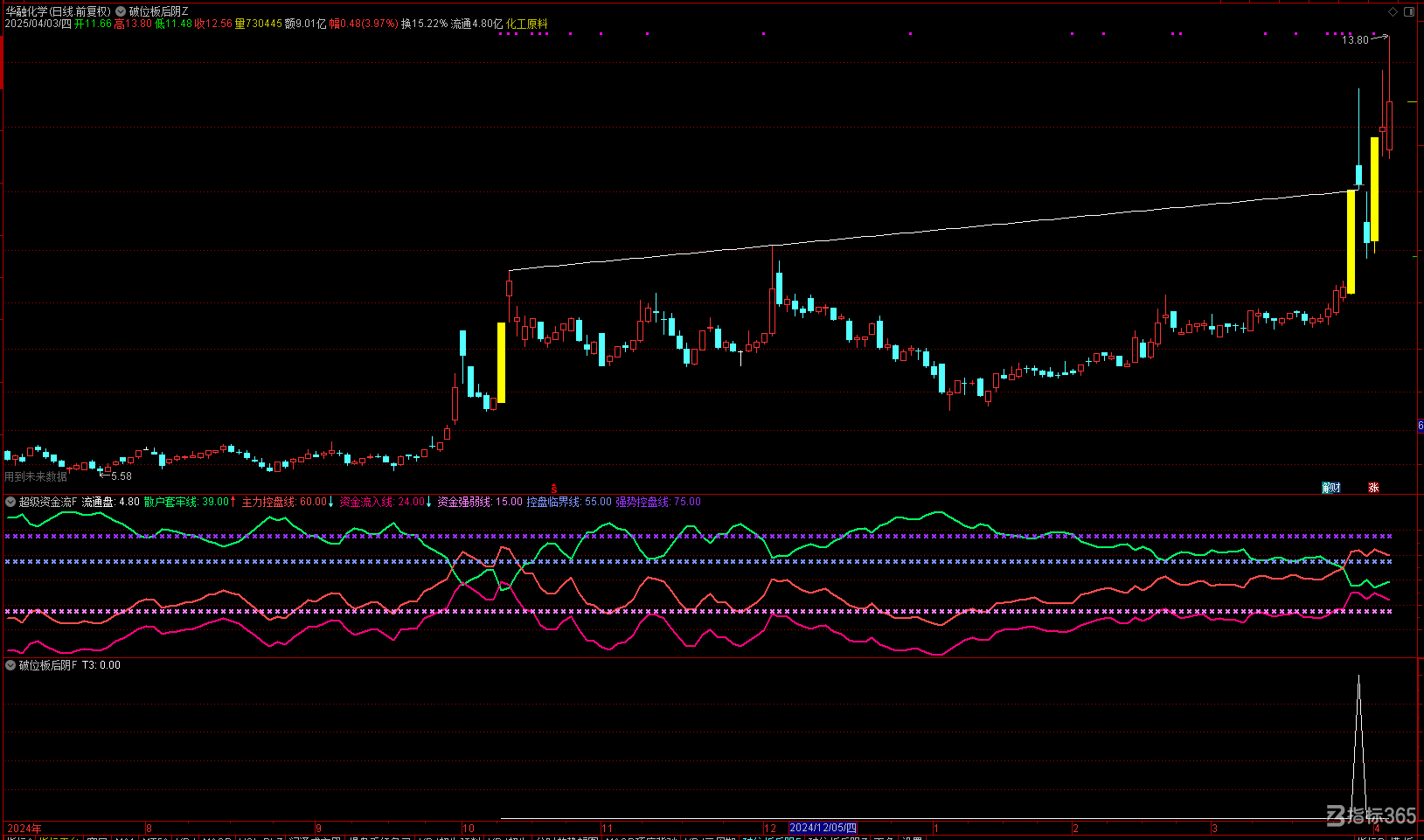The height and width of the screenshot is (840, 1424).
Task: Click the red 涨 badge icon
Action: [x=1373, y=487]
